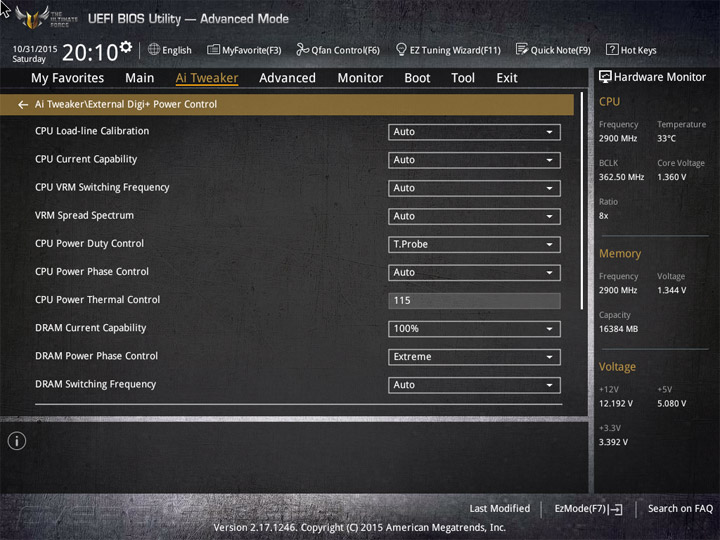Switch to EzMode(F7)
The image size is (720, 540).
[580, 509]
